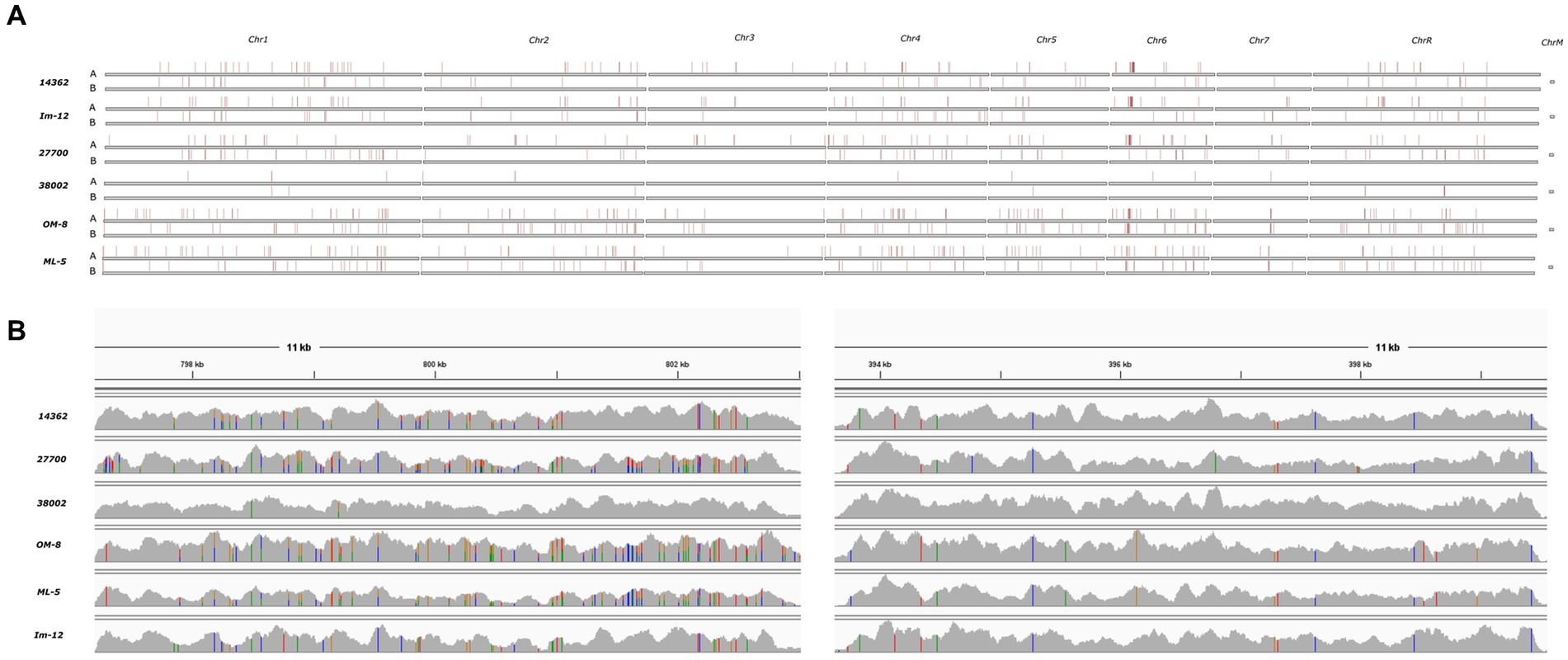The width and height of the screenshot is (1568, 660).
Task: Click the OM-8 right coverage track
Action: click(1190, 546)
